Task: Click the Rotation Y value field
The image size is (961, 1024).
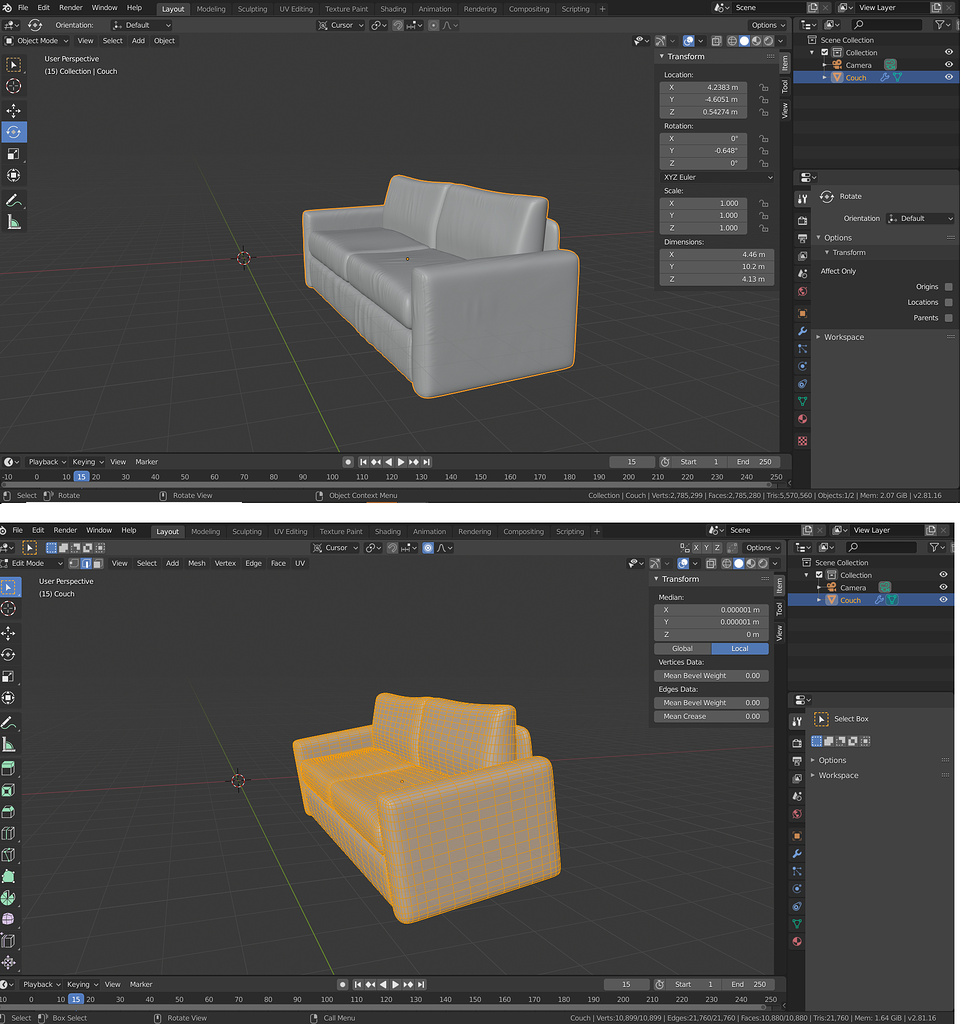Action: (704, 151)
